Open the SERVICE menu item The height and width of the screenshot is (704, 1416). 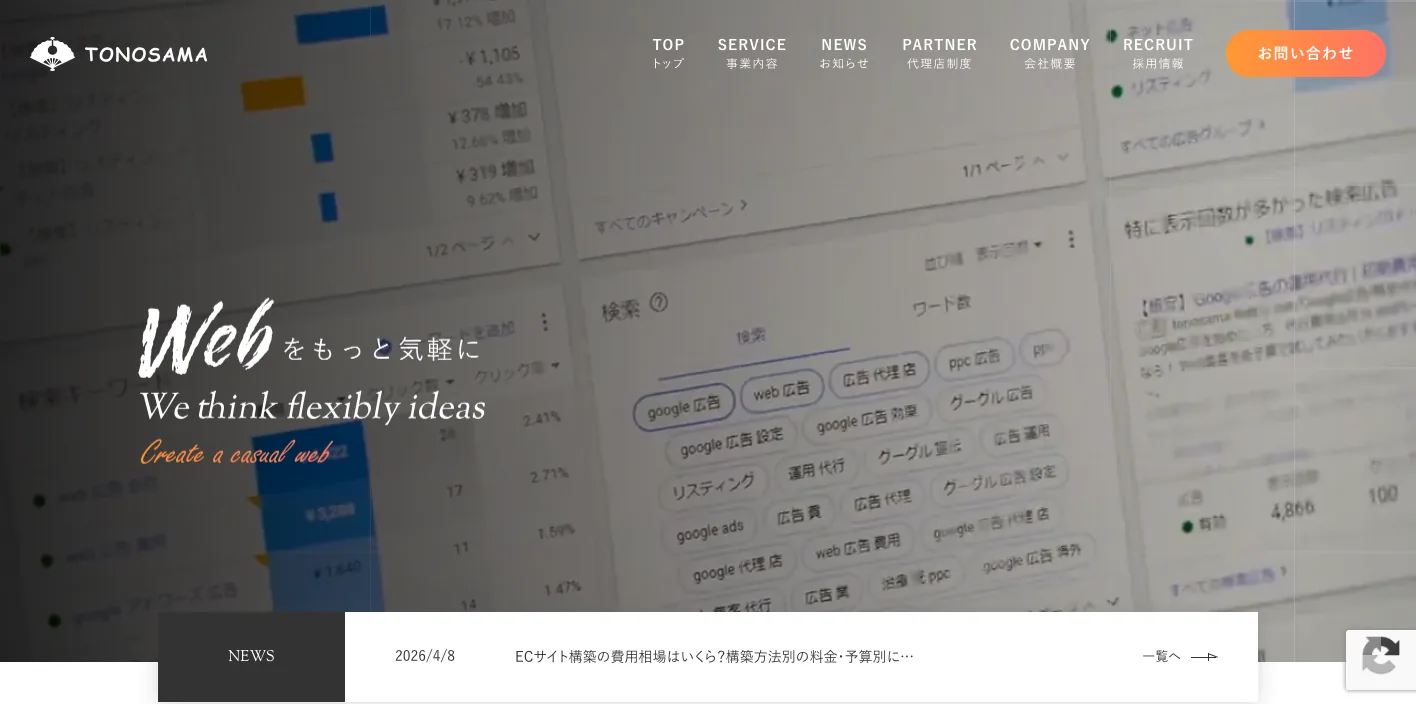point(752,53)
